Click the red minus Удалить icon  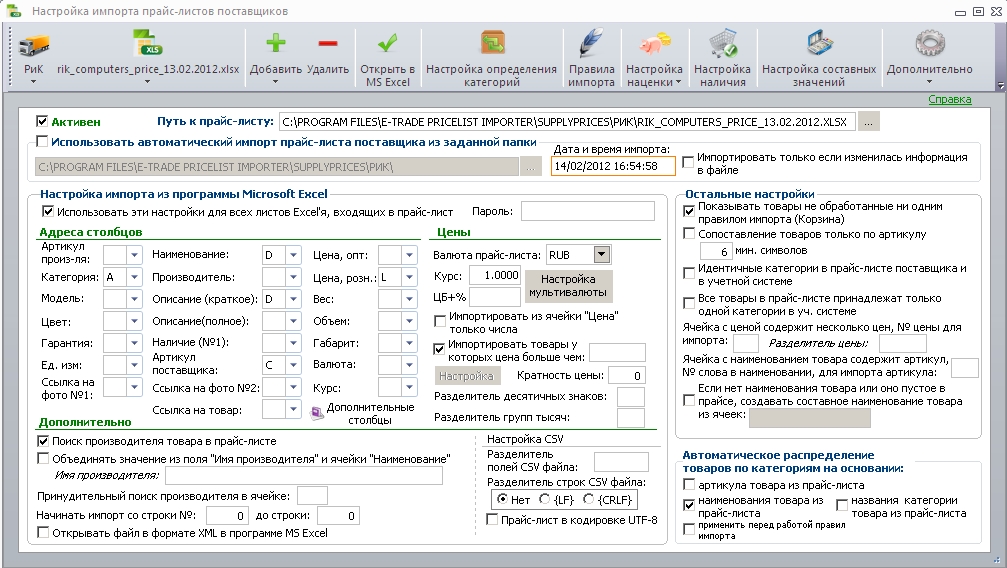pos(328,44)
